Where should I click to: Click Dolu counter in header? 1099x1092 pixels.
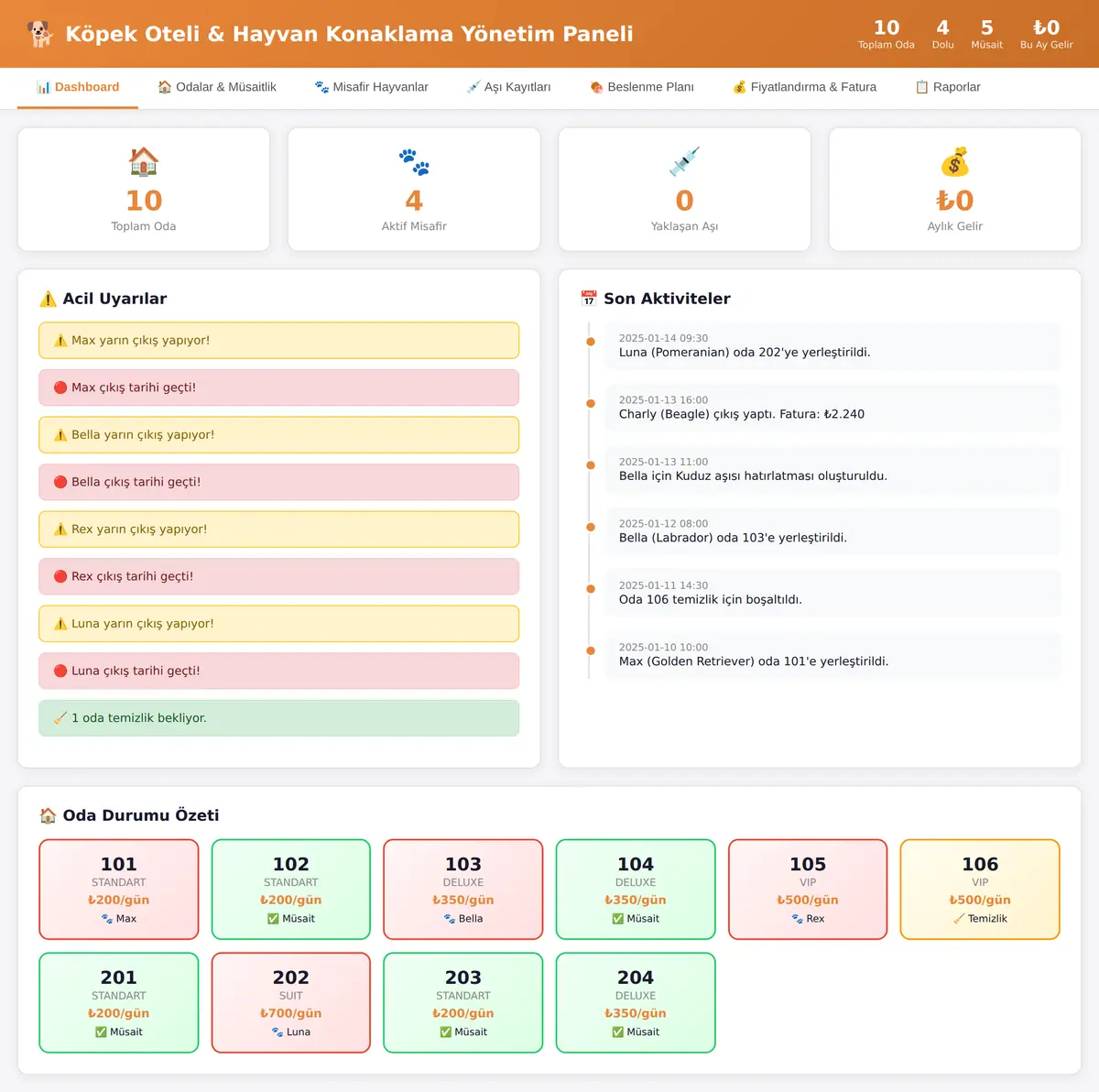942,34
